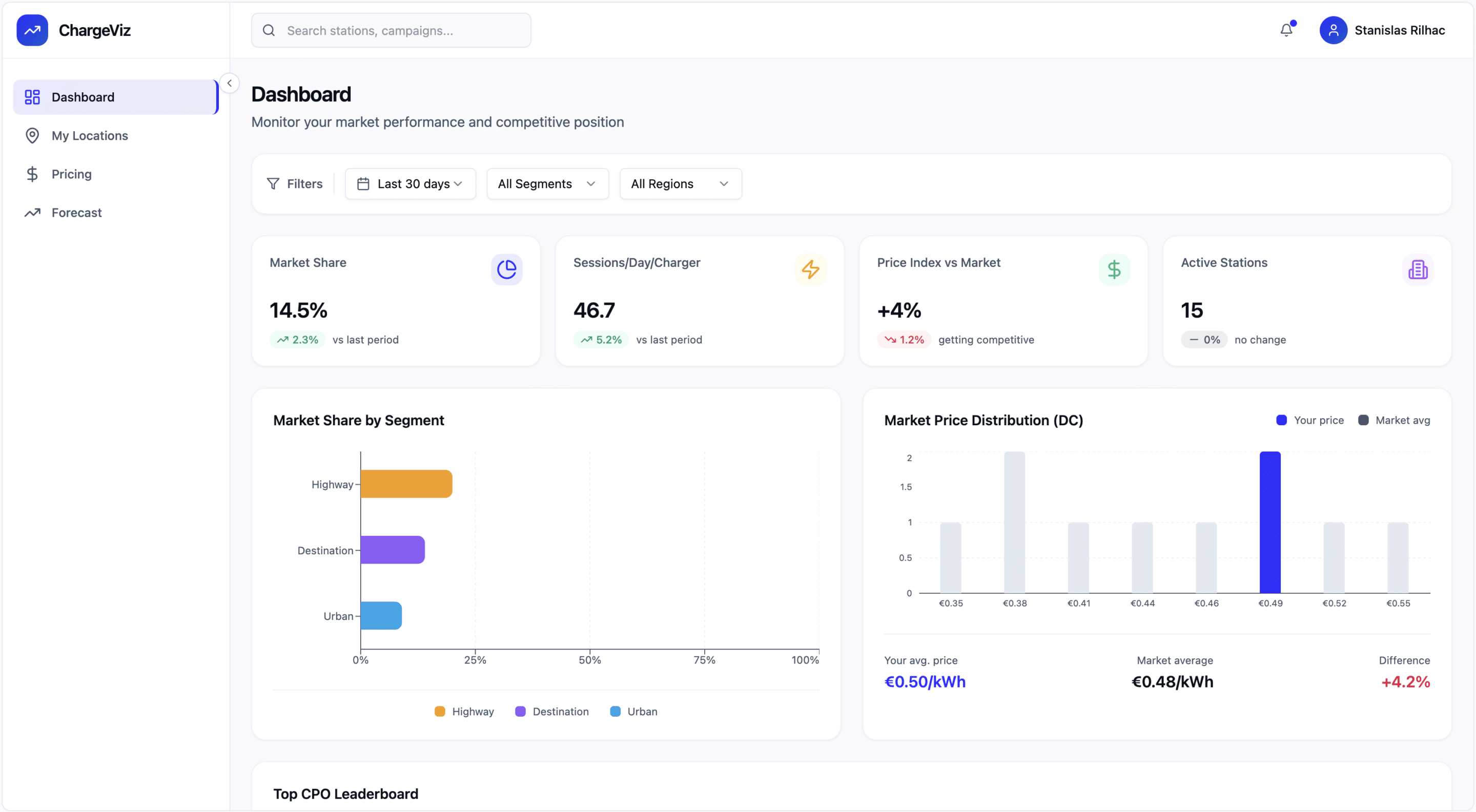The image size is (1476, 812).
Task: Click the blue €0.49 bar in the price chart
Action: [x=1270, y=522]
